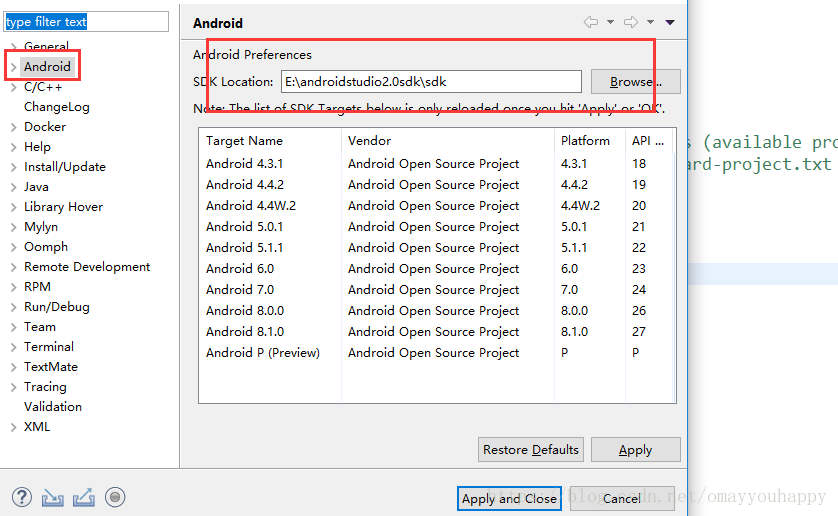The height and width of the screenshot is (516, 838).
Task: Select the Android 4.3.1 target row
Action: click(x=437, y=164)
